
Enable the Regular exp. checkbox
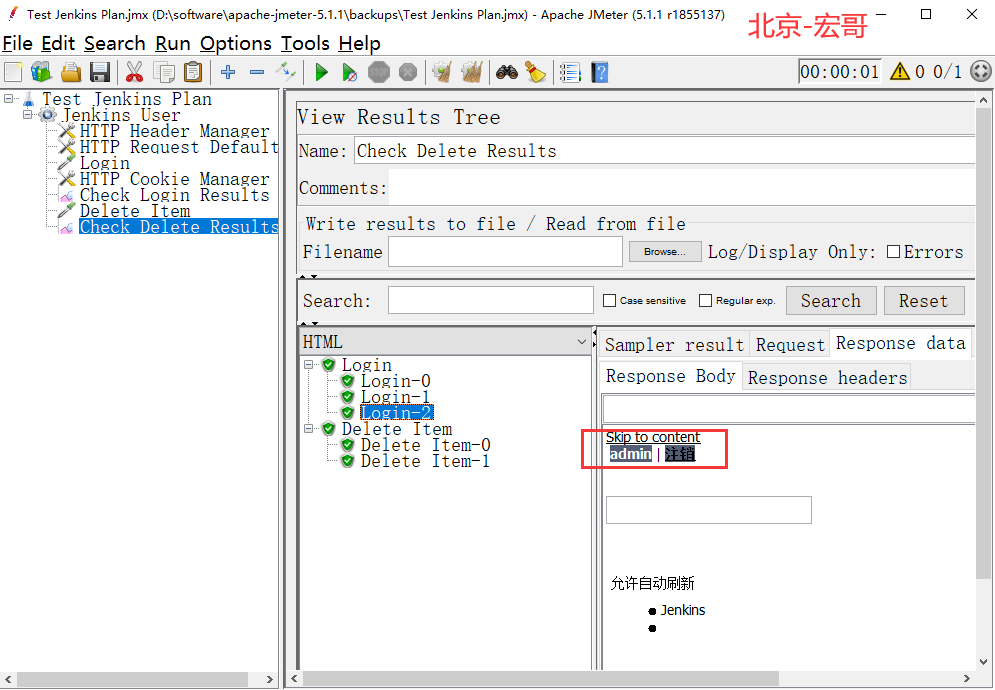coord(705,300)
